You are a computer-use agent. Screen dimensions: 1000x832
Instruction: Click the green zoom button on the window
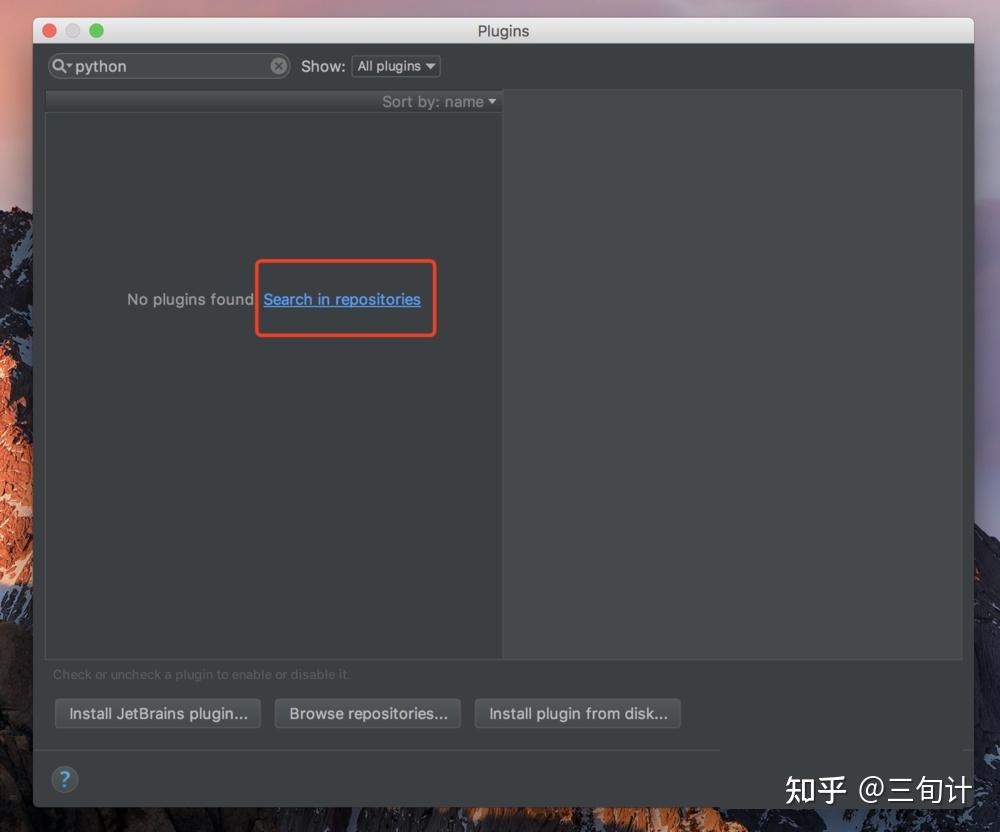pyautogui.click(x=95, y=31)
